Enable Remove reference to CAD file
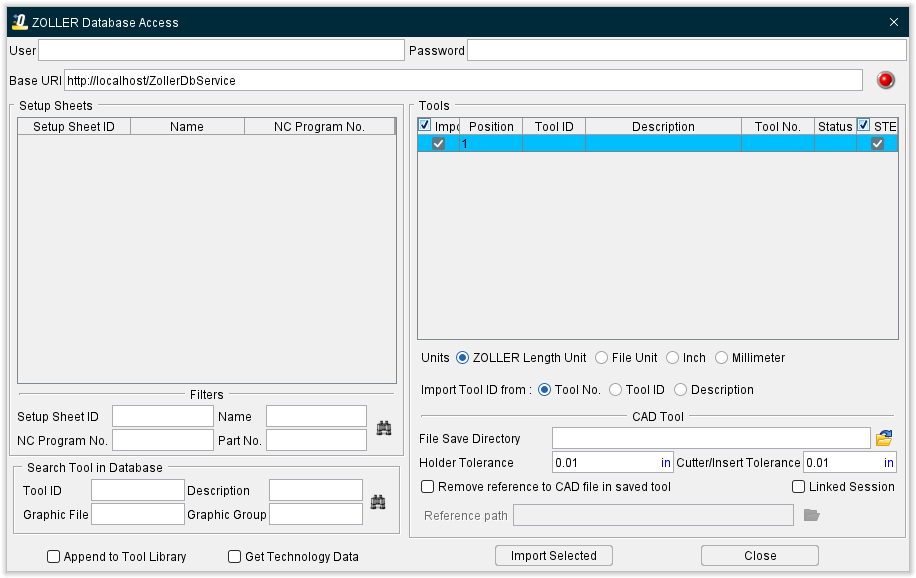This screenshot has width=916, height=578. [428, 487]
